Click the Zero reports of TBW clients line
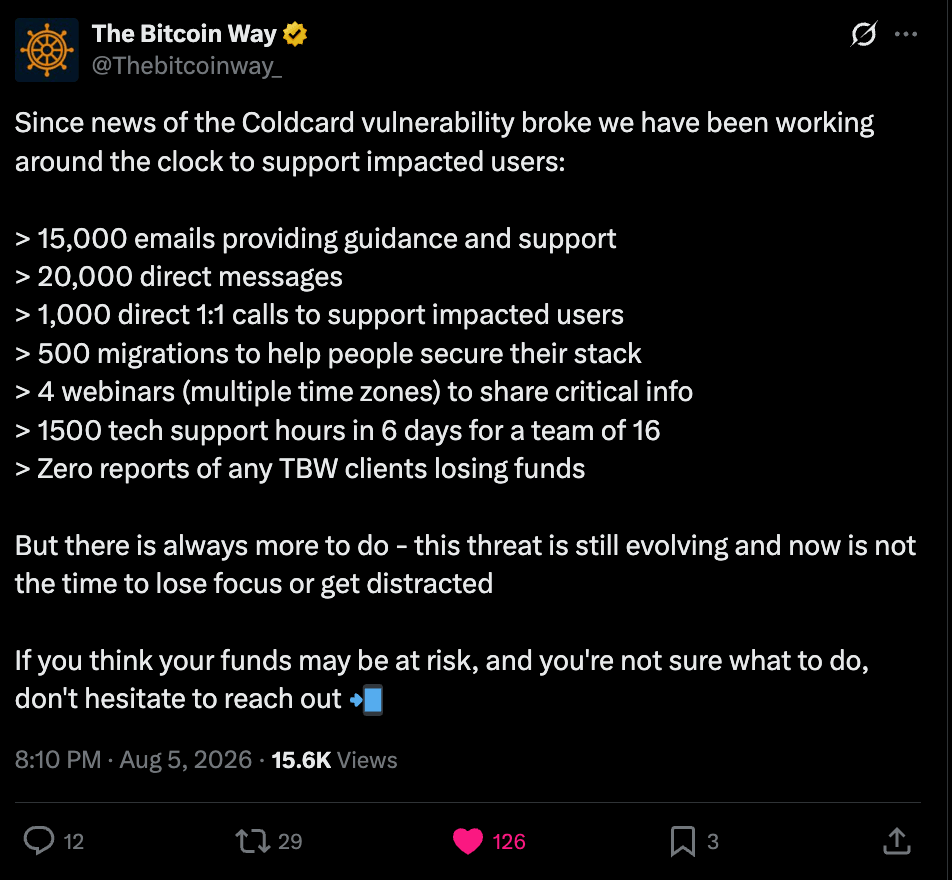This screenshot has height=880, width=952. pos(300,469)
